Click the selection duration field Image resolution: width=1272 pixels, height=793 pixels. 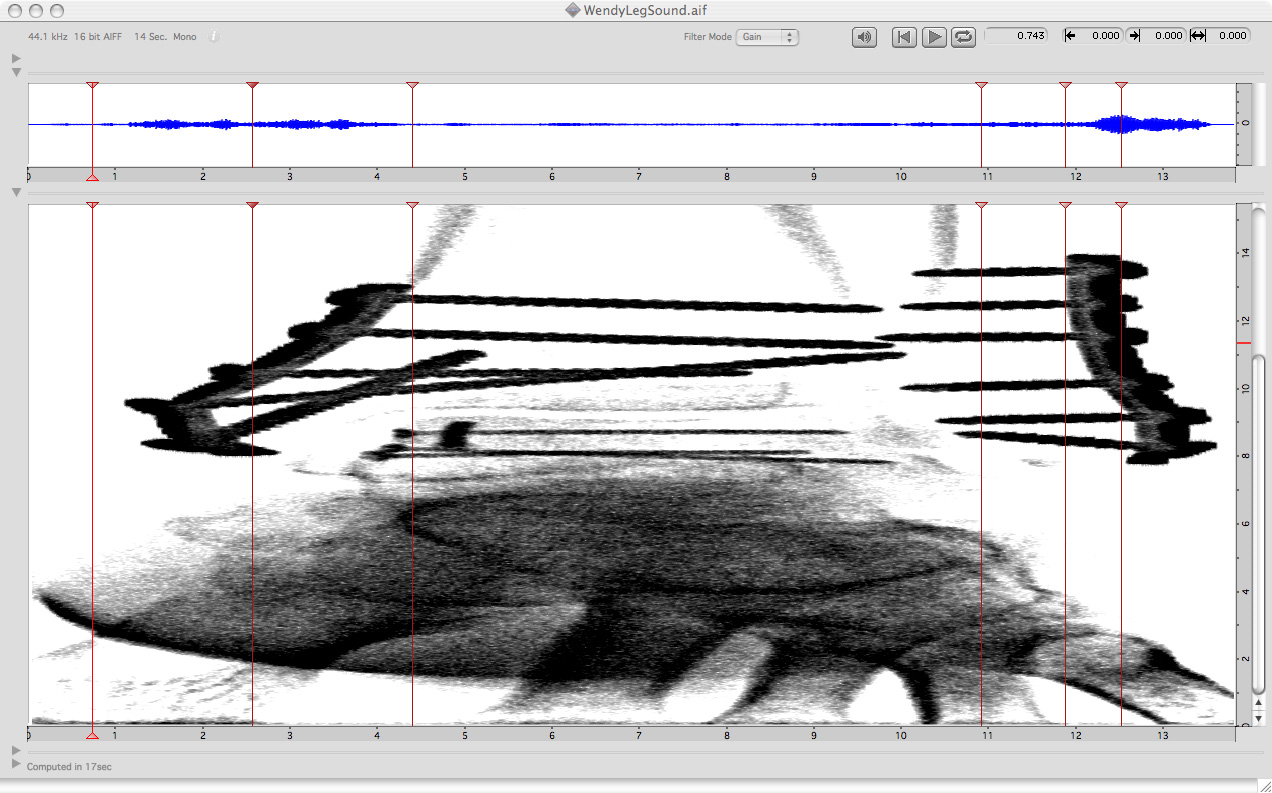click(1220, 36)
